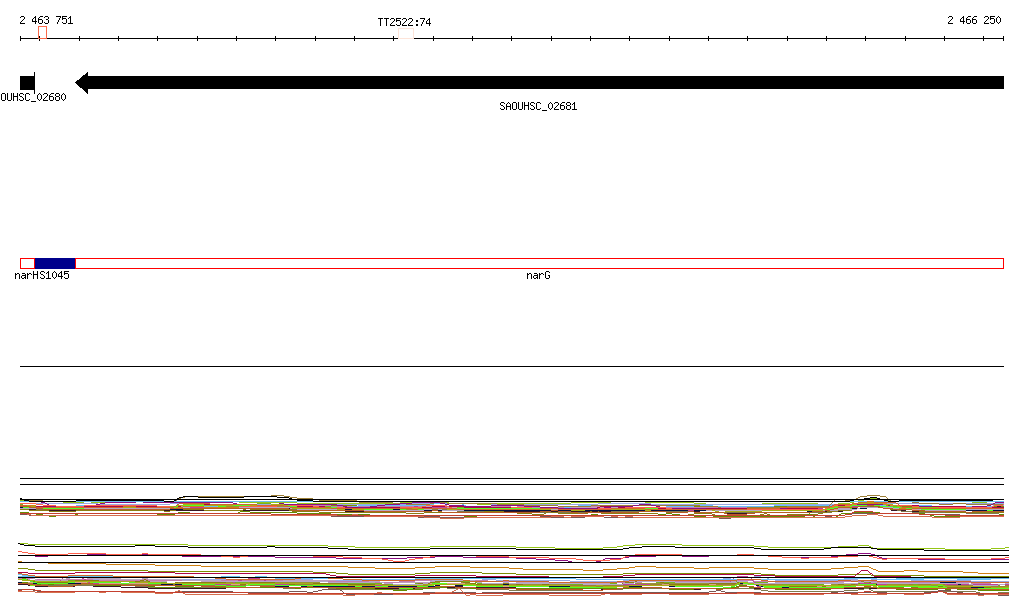This screenshot has height=611, width=1024.
Task: Click the end coordinate 2 466 250
Action: pyautogui.click(x=974, y=20)
